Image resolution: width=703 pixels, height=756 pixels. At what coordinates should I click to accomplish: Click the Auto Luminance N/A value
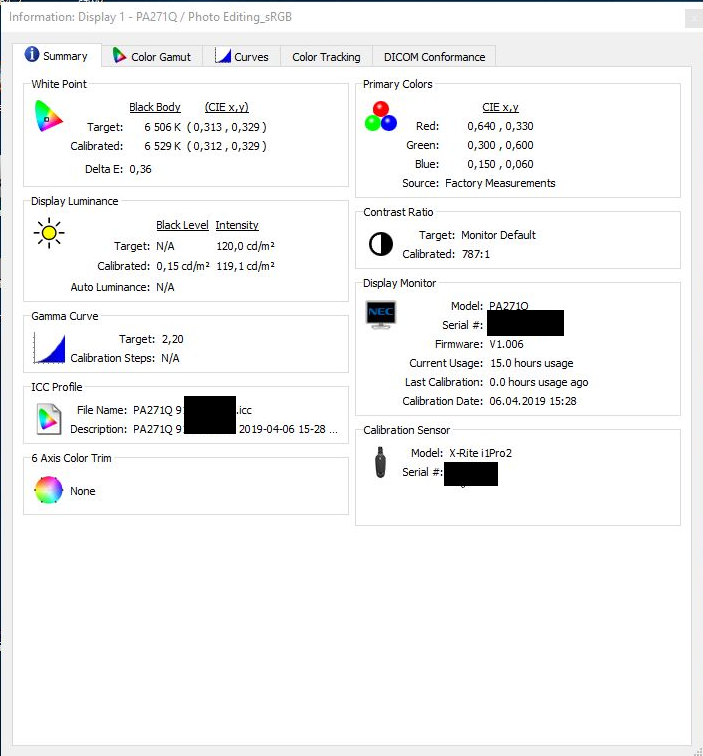[x=165, y=287]
